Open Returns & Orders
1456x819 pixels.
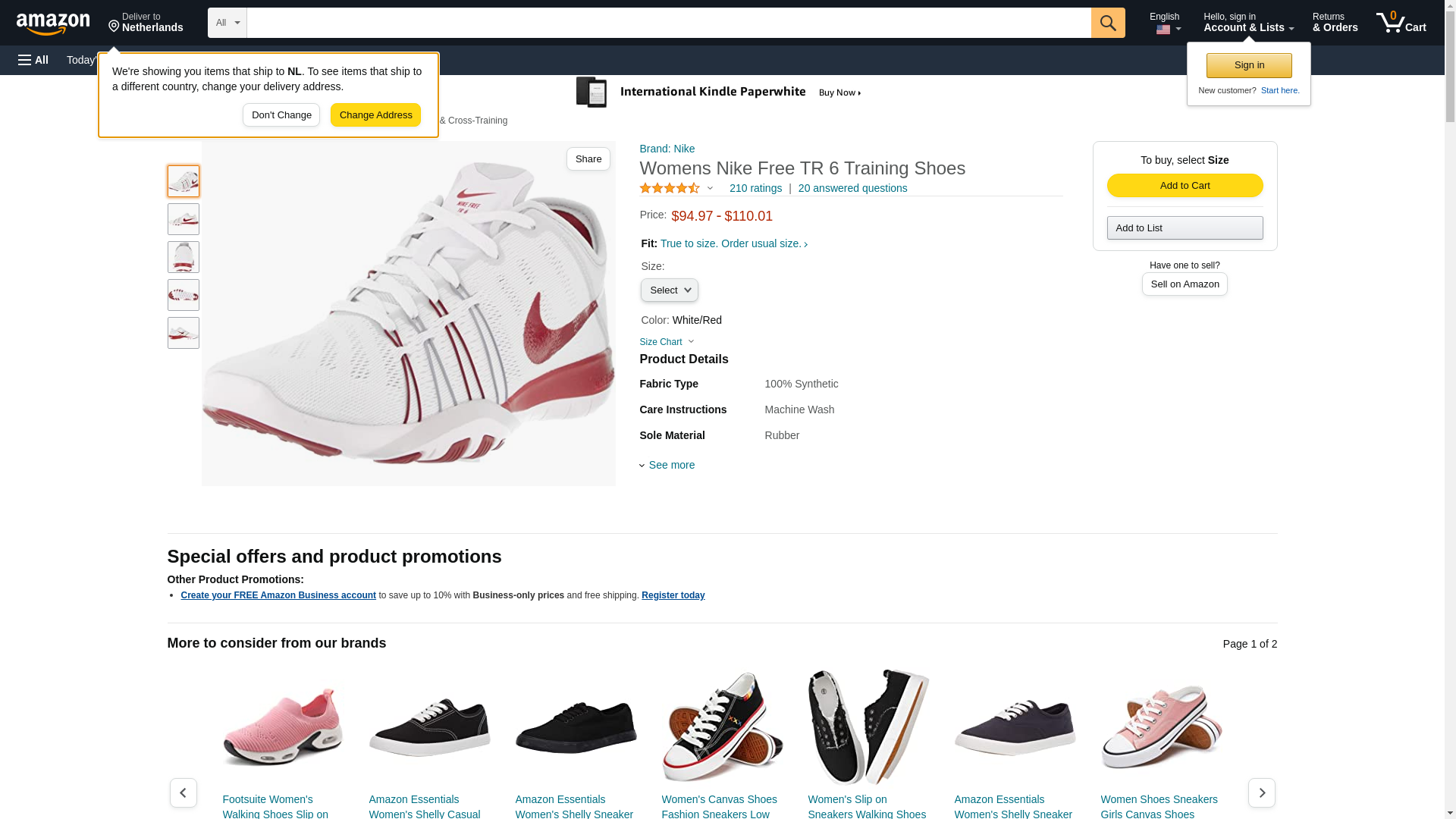pyautogui.click(x=1335, y=23)
